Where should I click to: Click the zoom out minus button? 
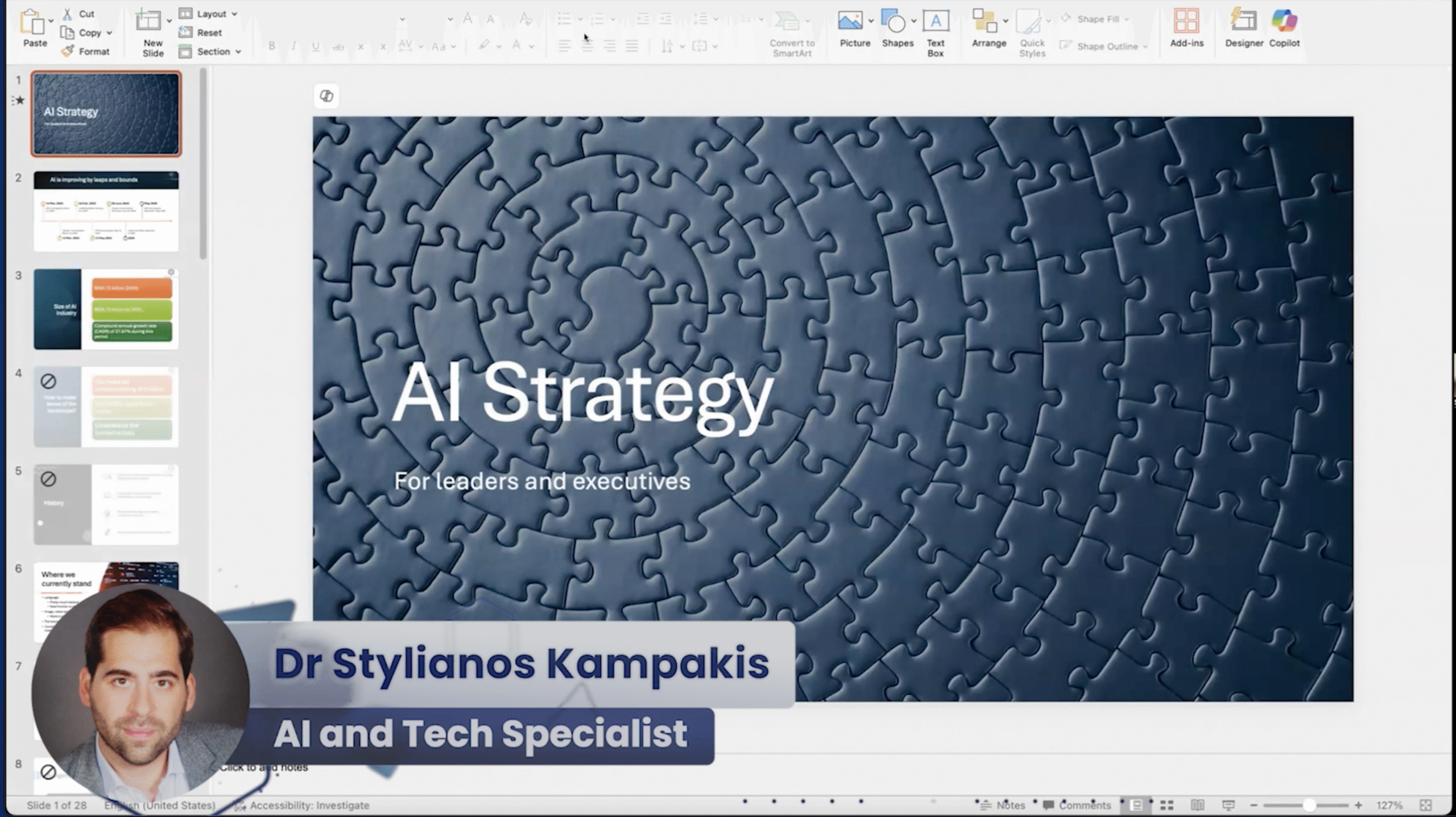(1254, 805)
